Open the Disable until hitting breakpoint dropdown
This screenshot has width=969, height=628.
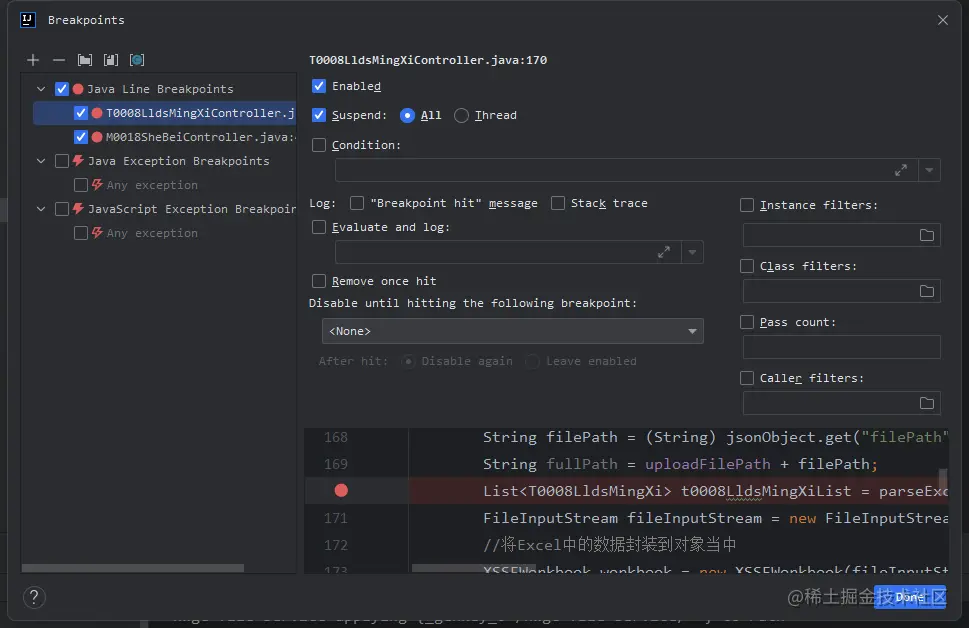514,331
